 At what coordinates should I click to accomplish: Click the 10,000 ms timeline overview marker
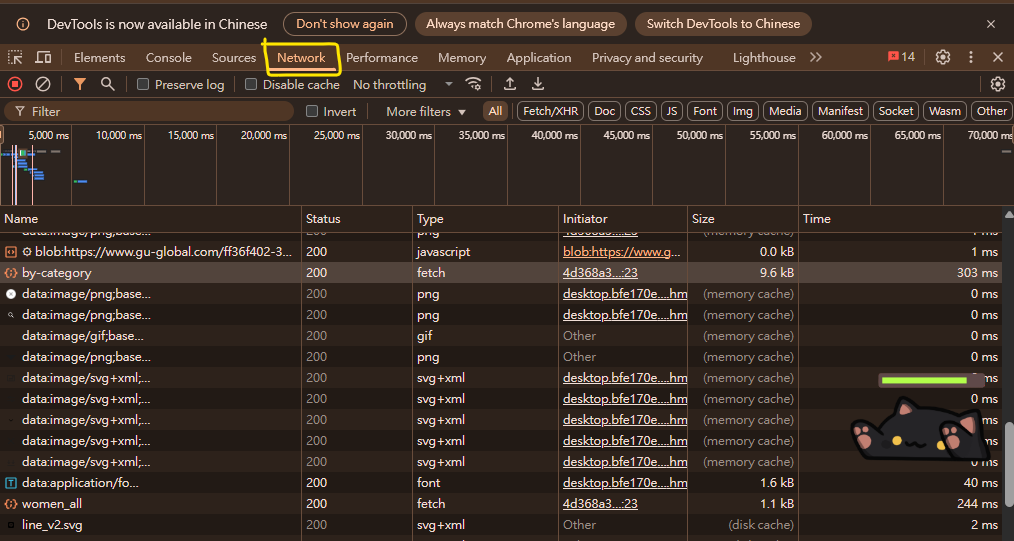(x=118, y=136)
